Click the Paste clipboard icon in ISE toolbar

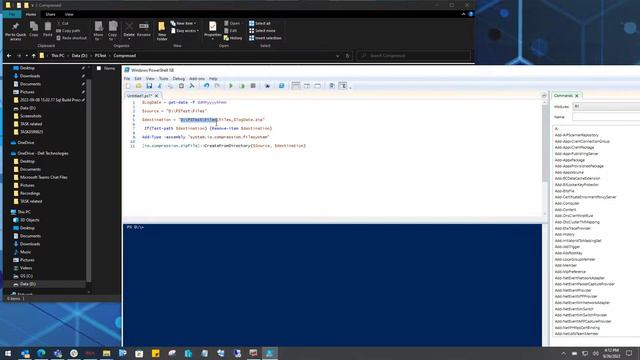point(181,86)
